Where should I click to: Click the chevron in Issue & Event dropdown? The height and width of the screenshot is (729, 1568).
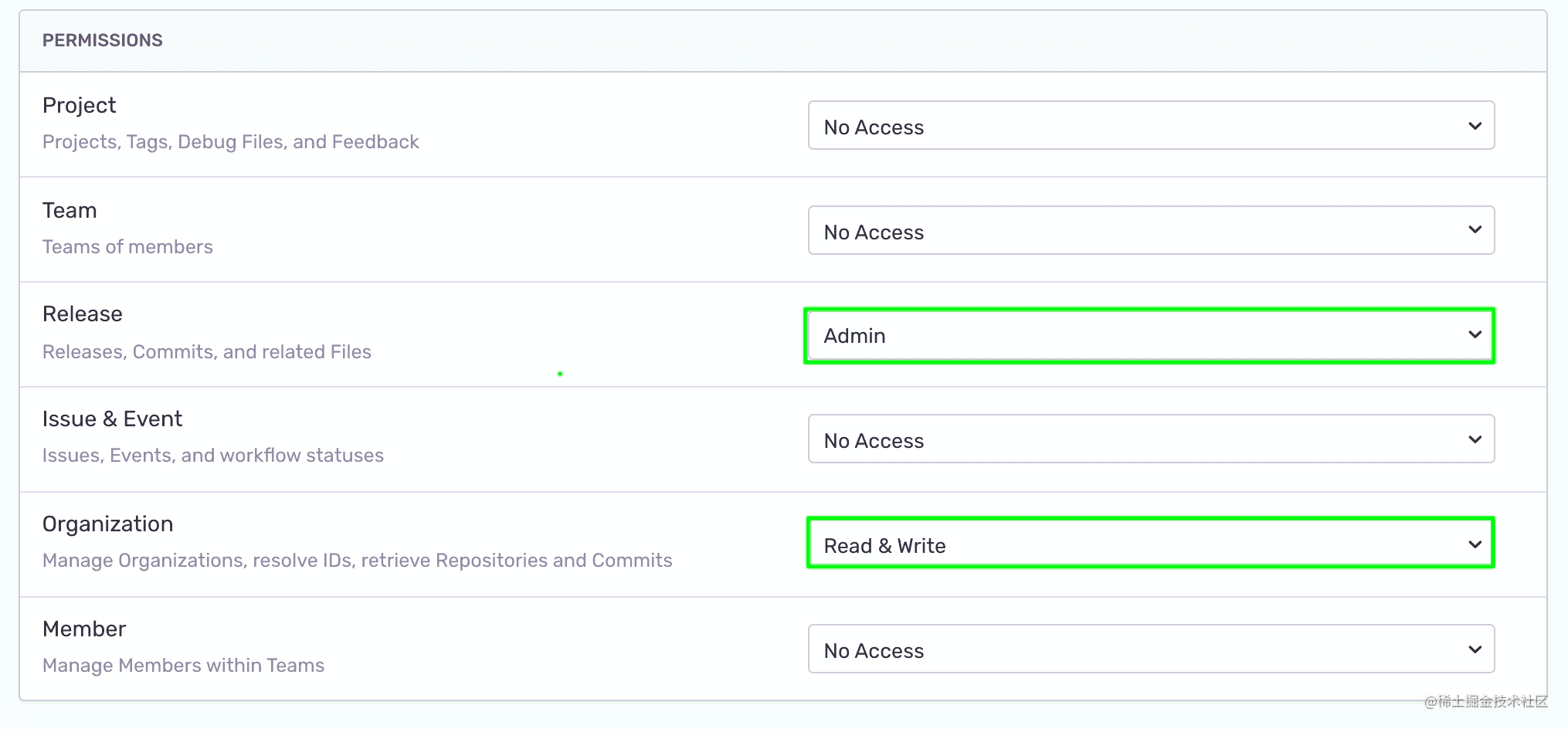coord(1475,439)
